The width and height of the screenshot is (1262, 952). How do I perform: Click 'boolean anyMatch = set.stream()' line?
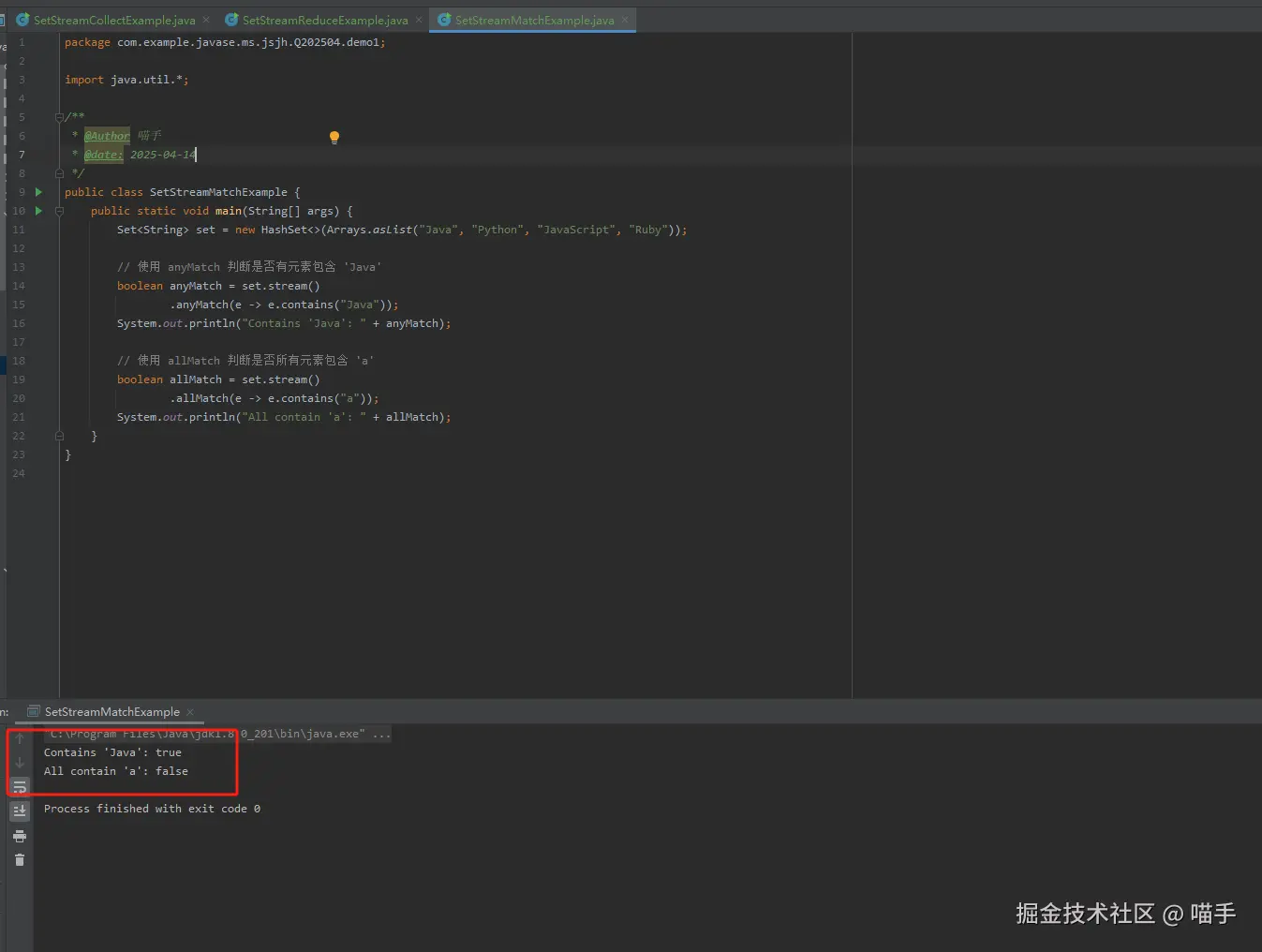tap(218, 286)
